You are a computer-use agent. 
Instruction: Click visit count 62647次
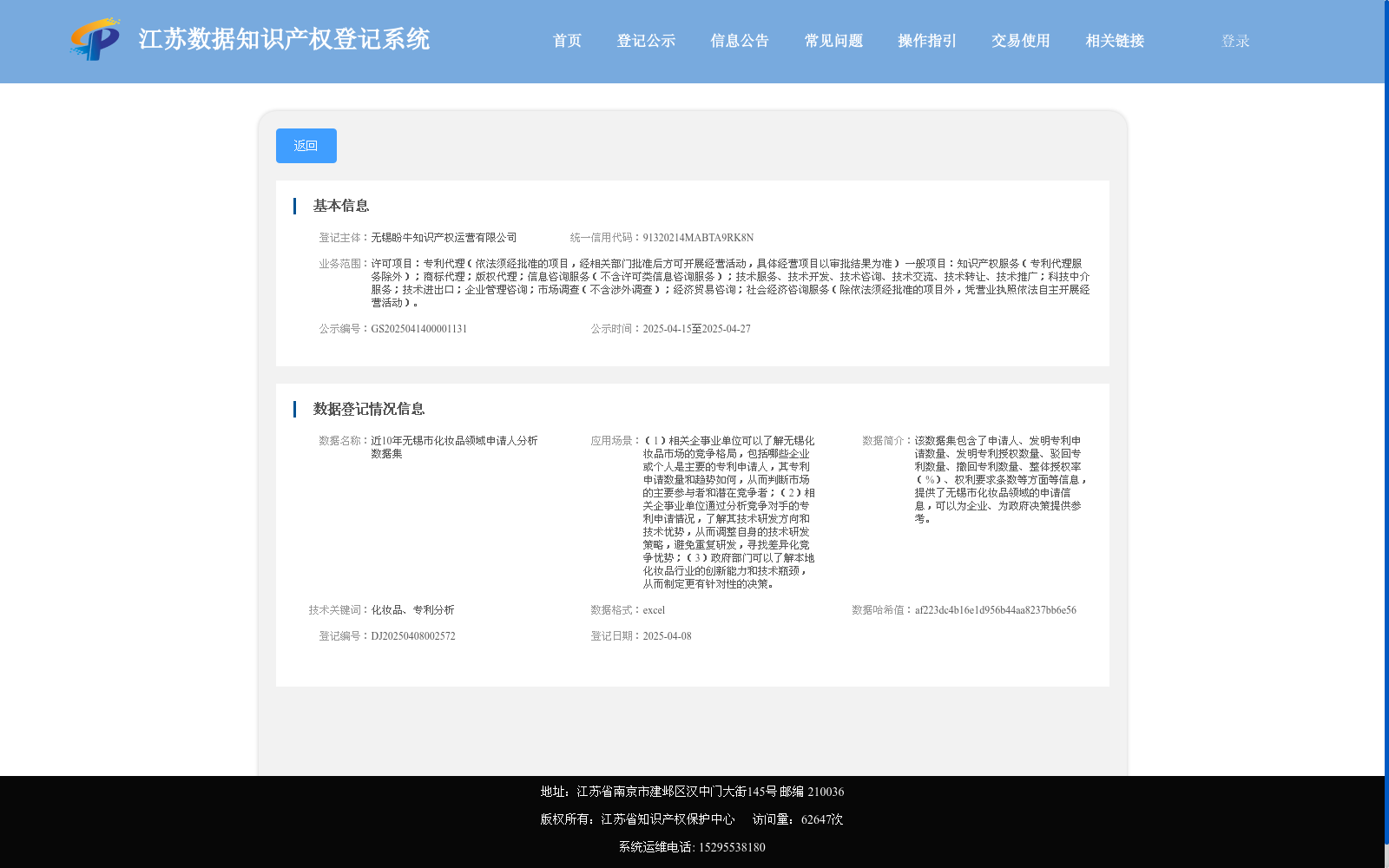[822, 819]
